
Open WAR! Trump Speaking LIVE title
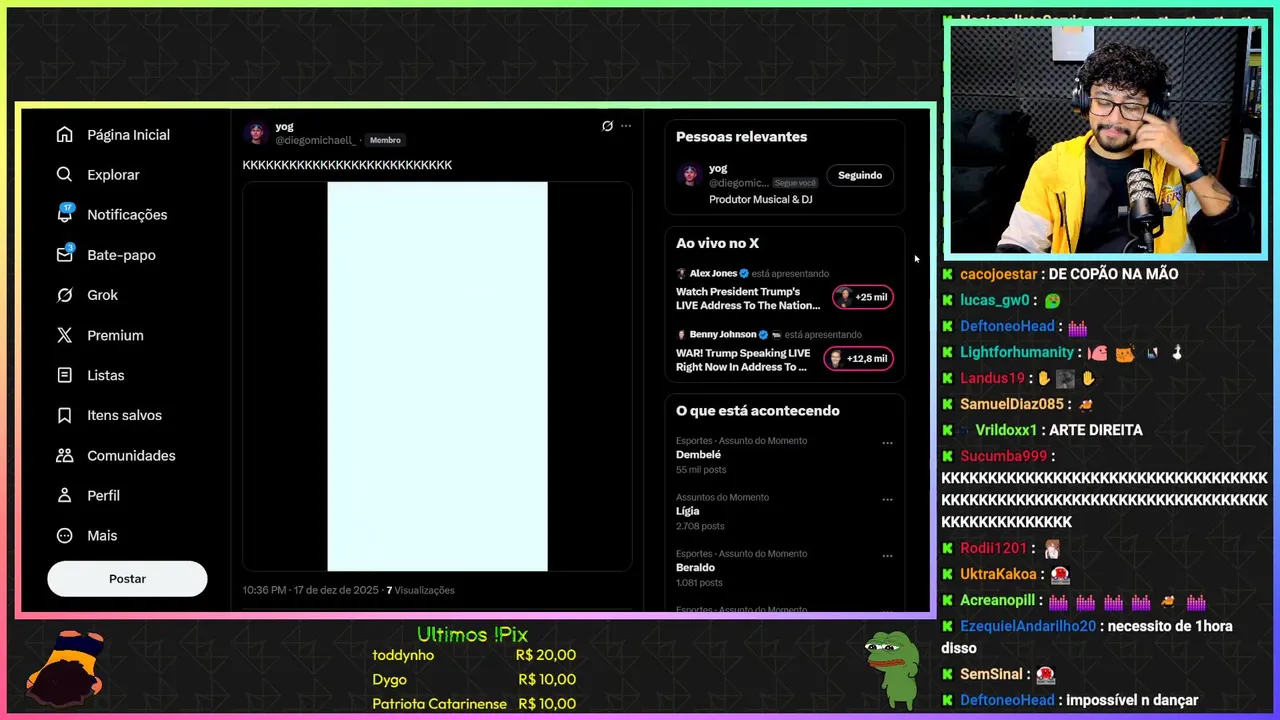click(x=743, y=360)
